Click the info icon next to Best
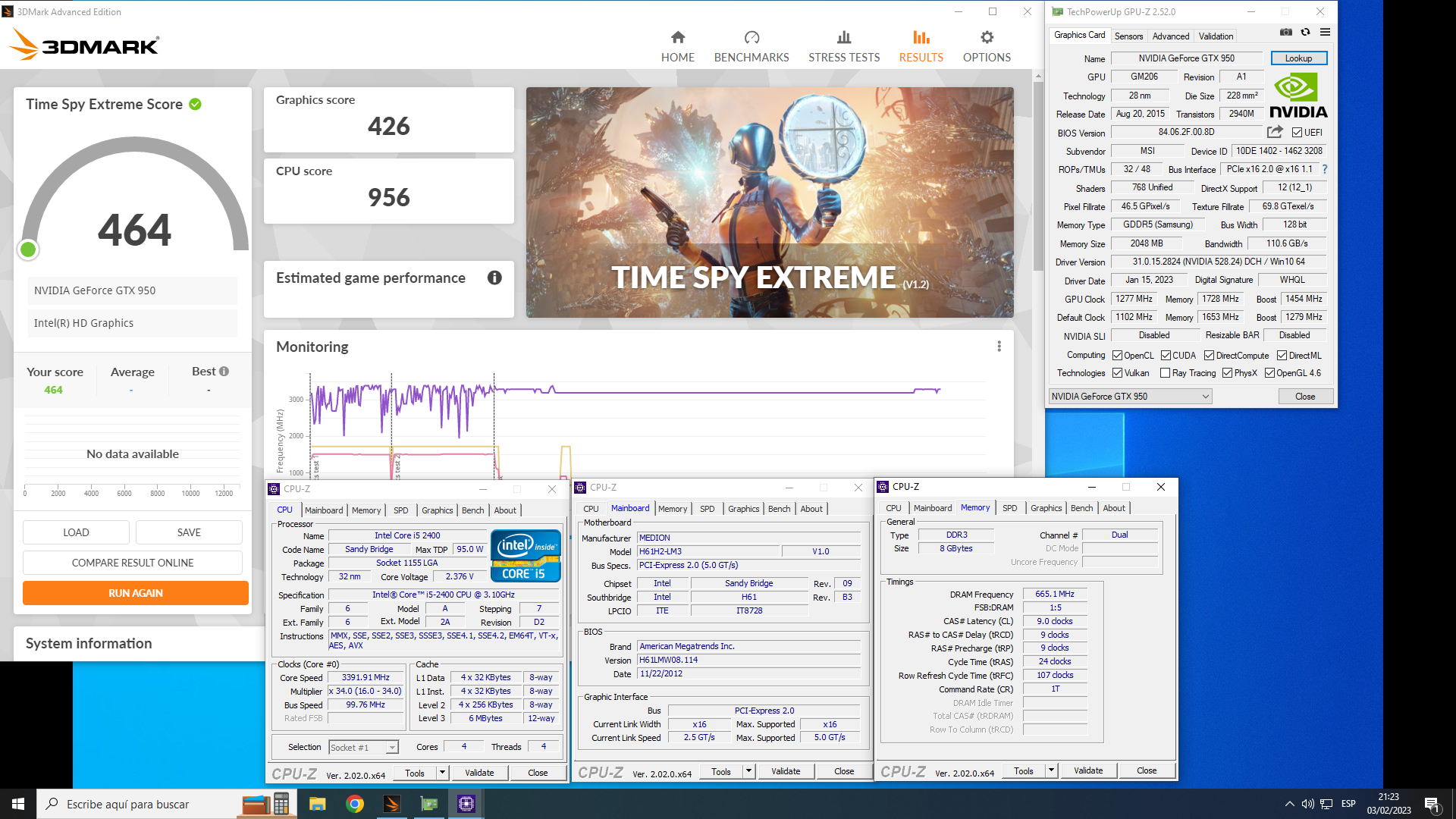Viewport: 1456px width, 819px height. coord(224,372)
